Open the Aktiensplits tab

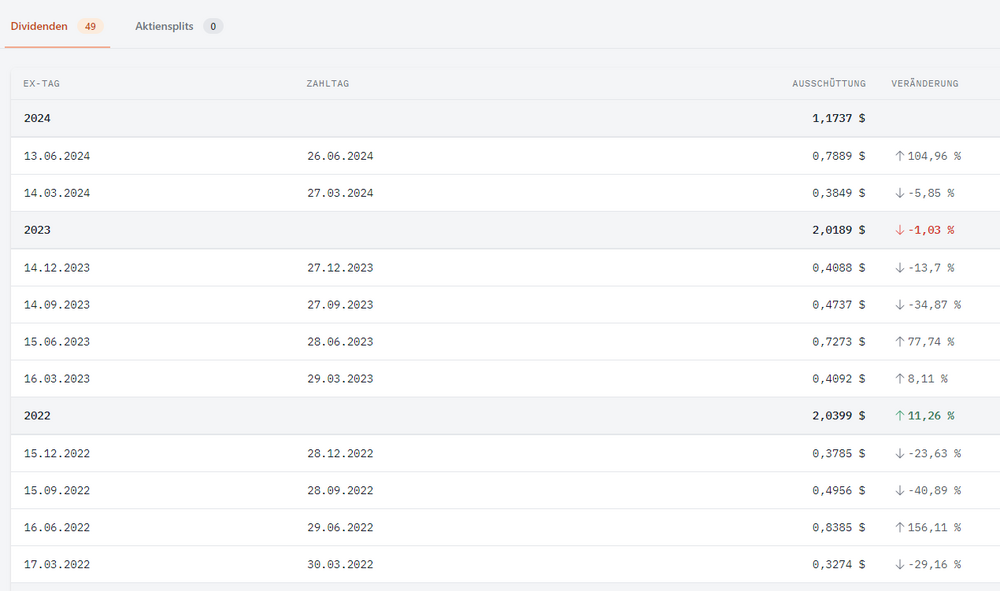click(x=164, y=26)
